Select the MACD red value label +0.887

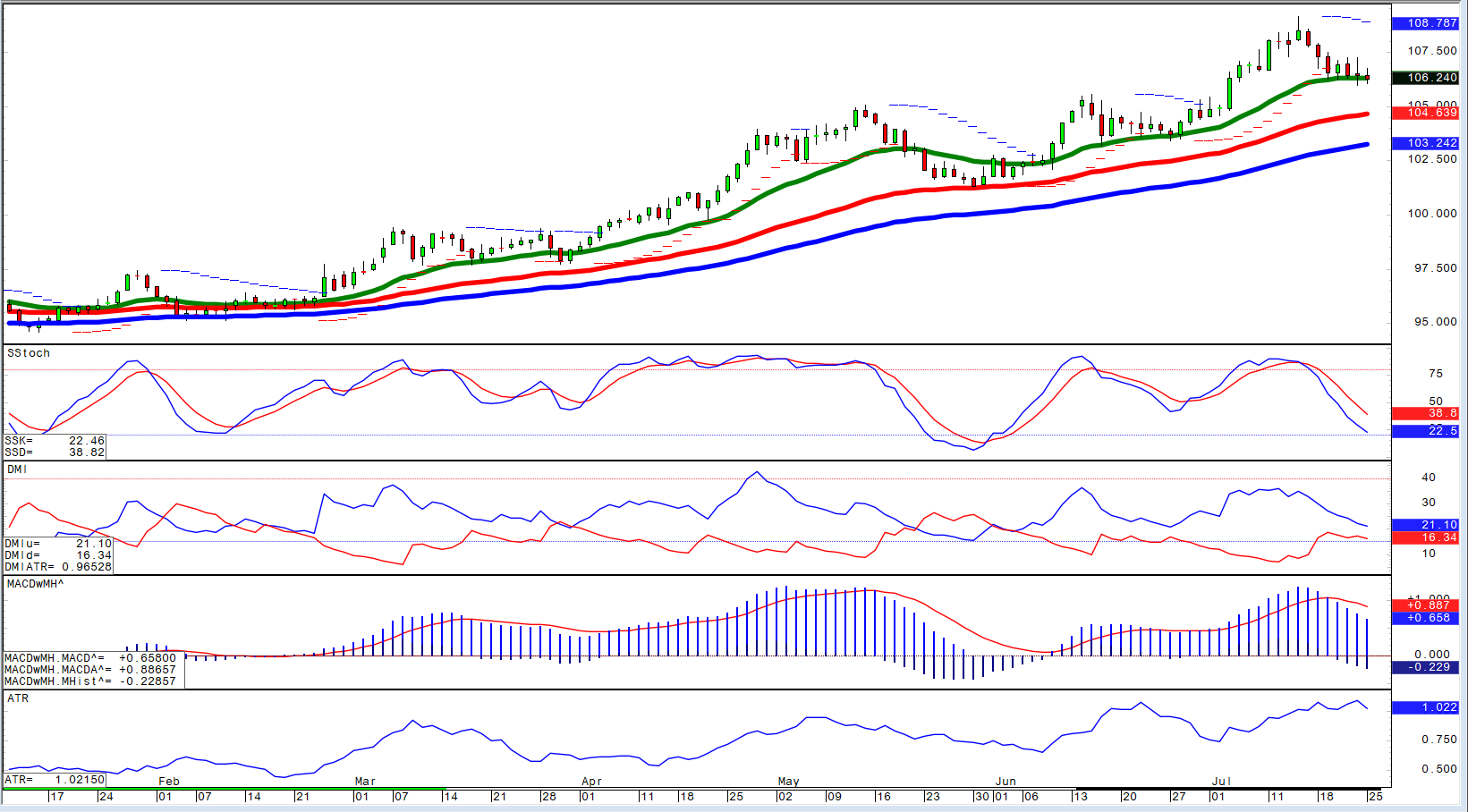[x=1426, y=605]
